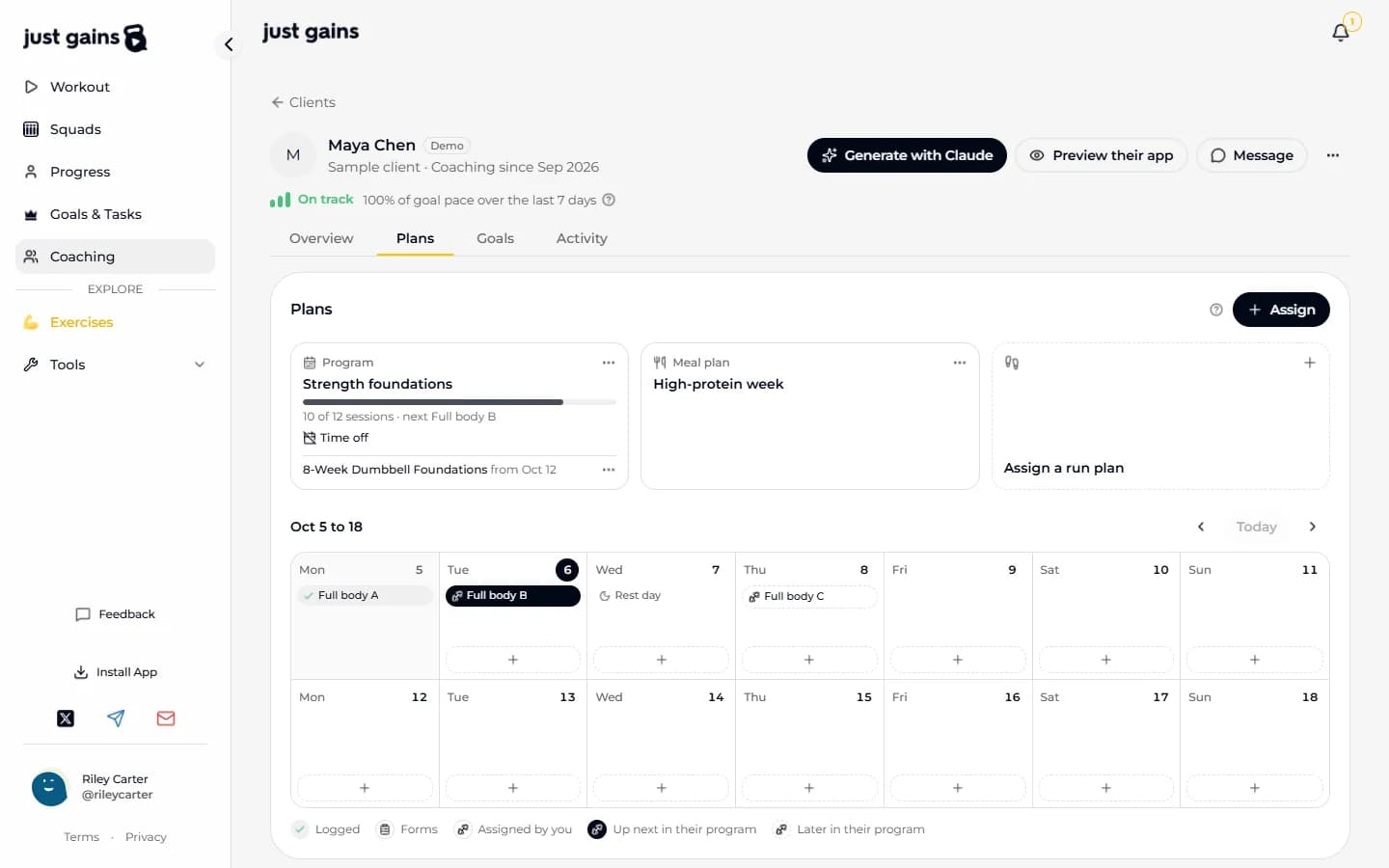Open the Full body B session on Tuesday

[513, 596]
